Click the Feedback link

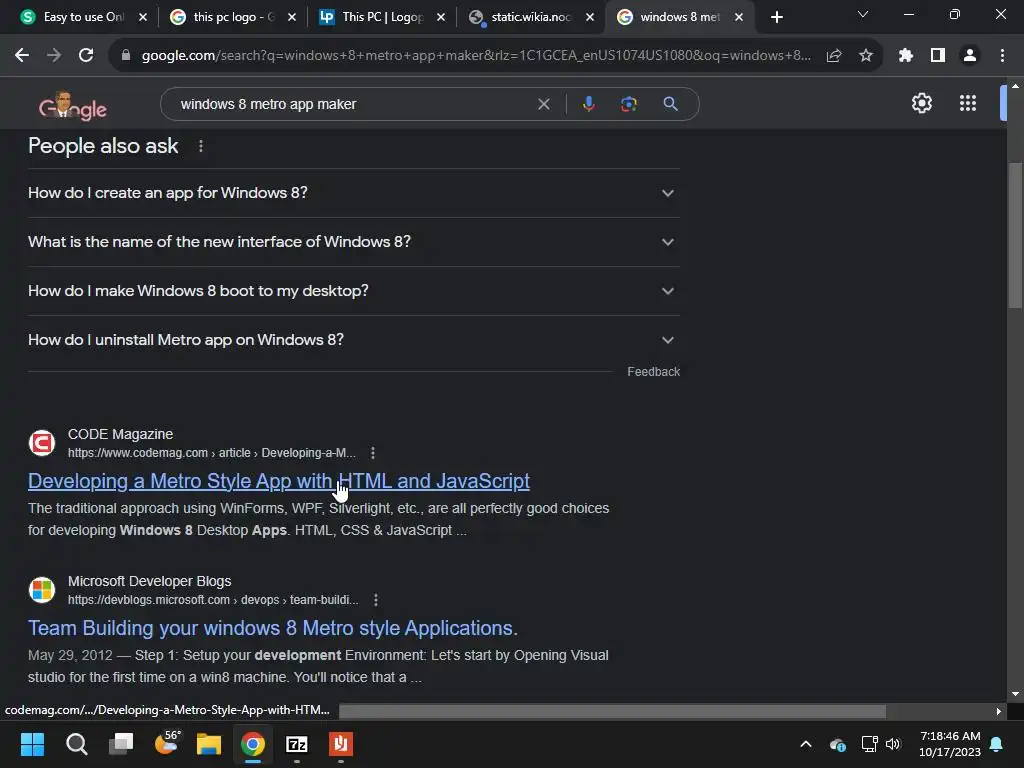click(x=653, y=372)
